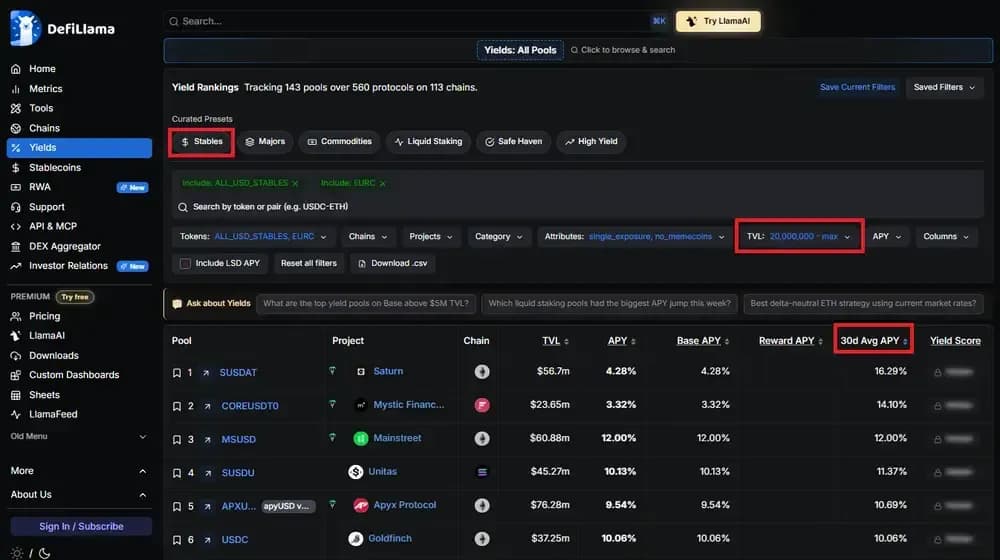Open the Projects filter dropdown

point(430,237)
